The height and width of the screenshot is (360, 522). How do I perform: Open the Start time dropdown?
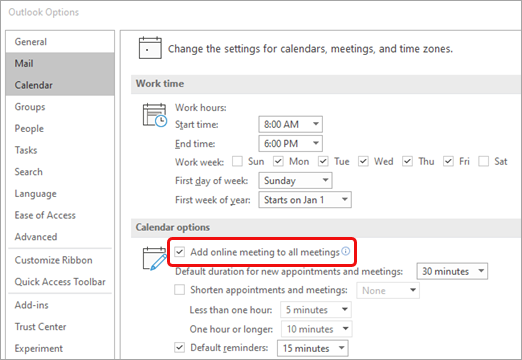coord(290,124)
